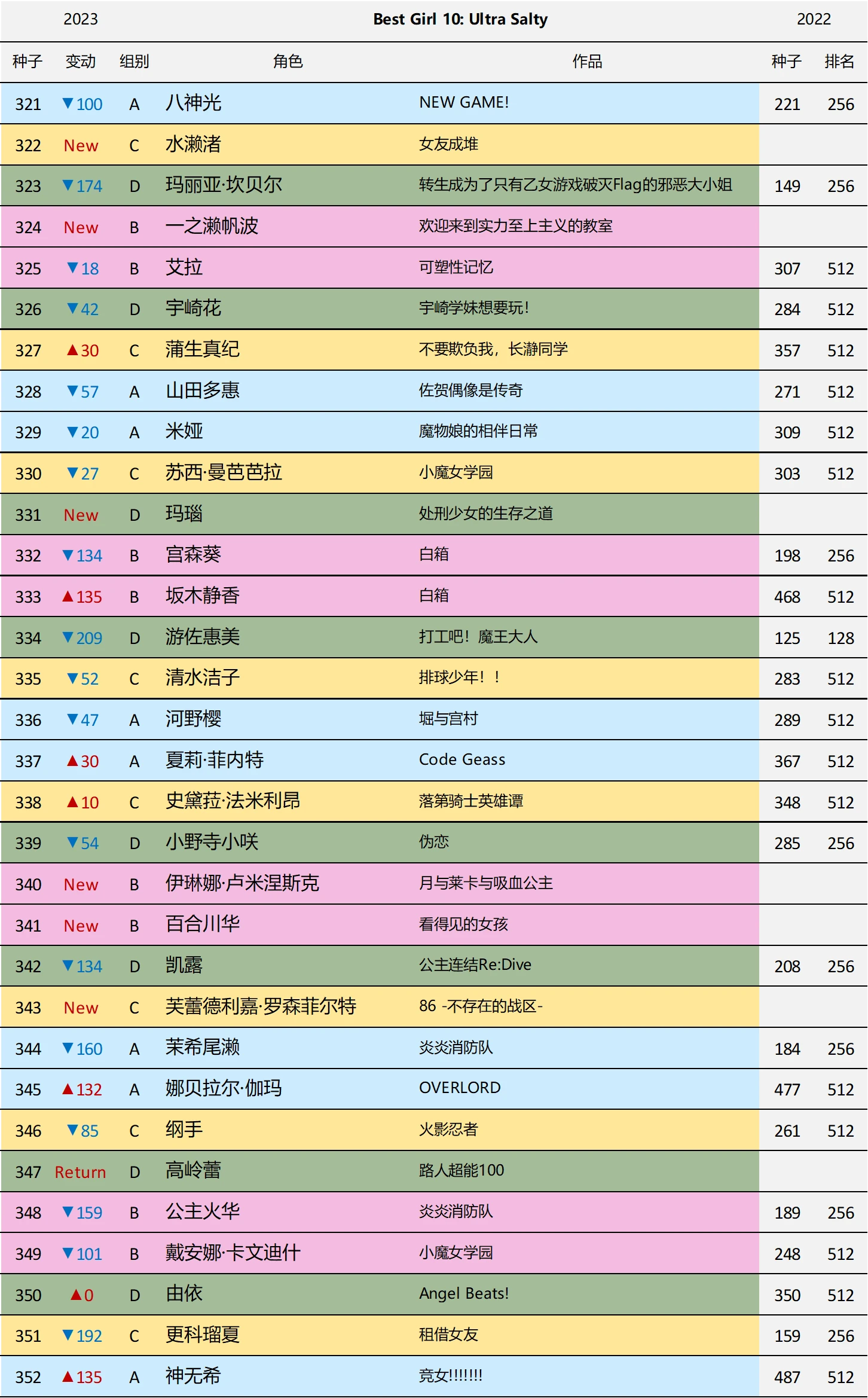Select character '游佐惠美'
Screen dimensions: 868x1398
pos(203,637)
